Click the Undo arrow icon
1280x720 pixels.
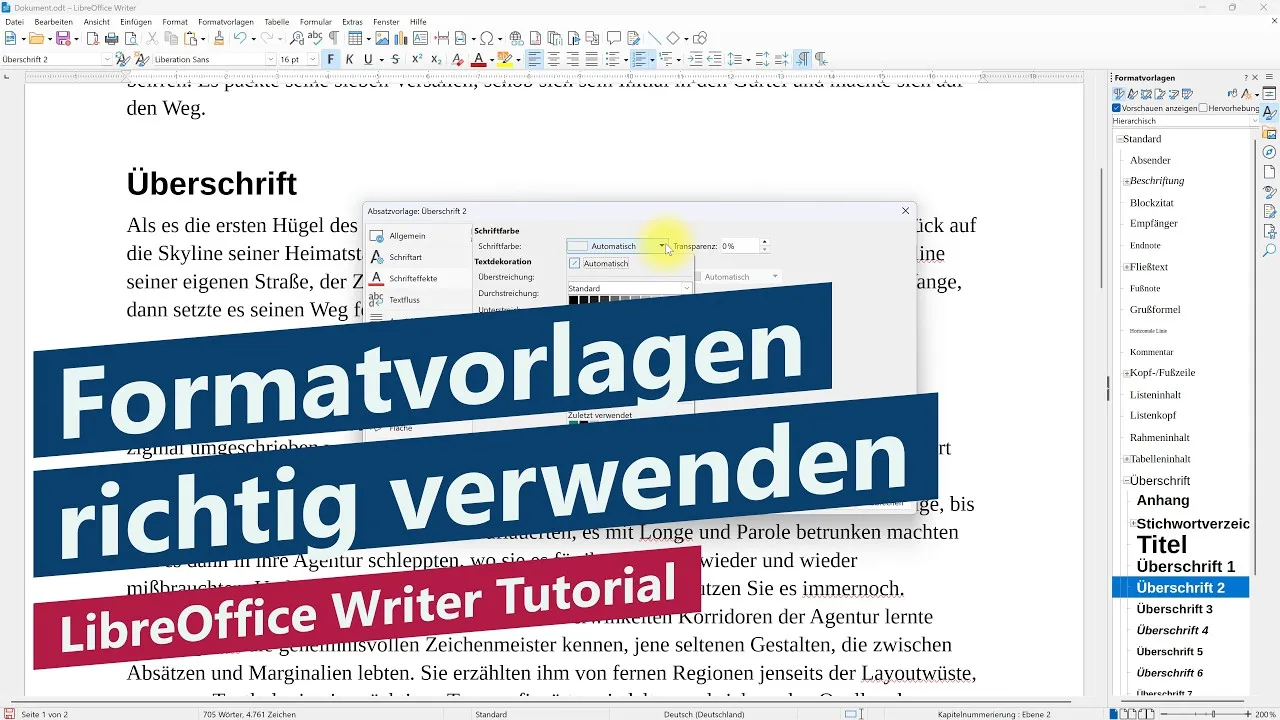[240, 38]
